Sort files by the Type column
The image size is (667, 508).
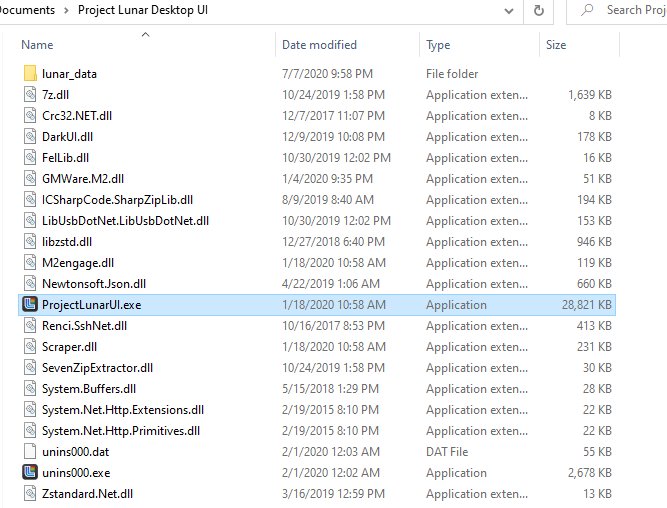pos(438,45)
